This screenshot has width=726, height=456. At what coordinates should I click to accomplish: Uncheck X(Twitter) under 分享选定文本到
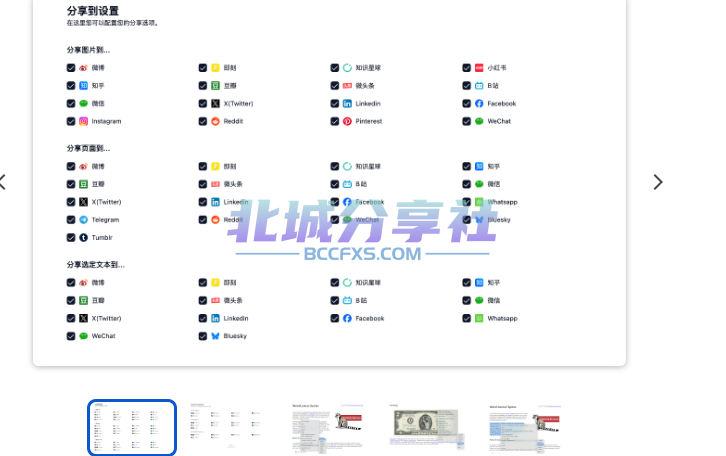[x=71, y=318]
